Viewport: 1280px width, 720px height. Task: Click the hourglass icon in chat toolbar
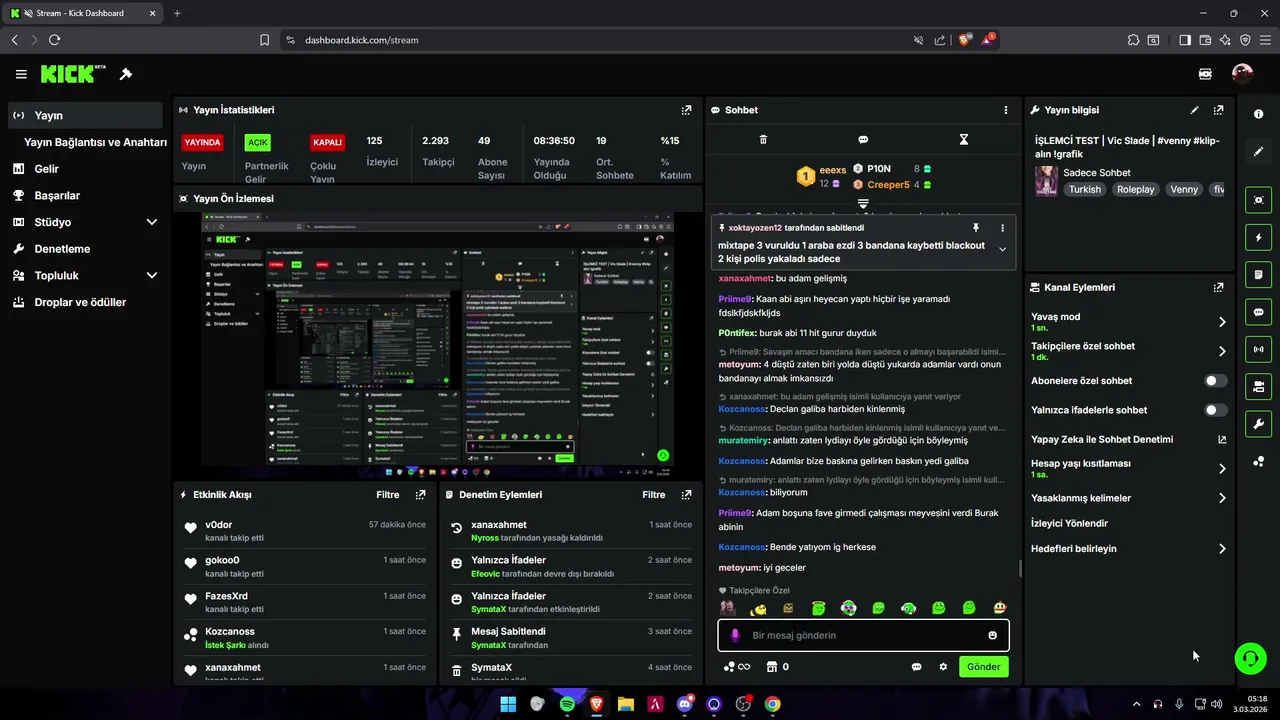point(964,140)
